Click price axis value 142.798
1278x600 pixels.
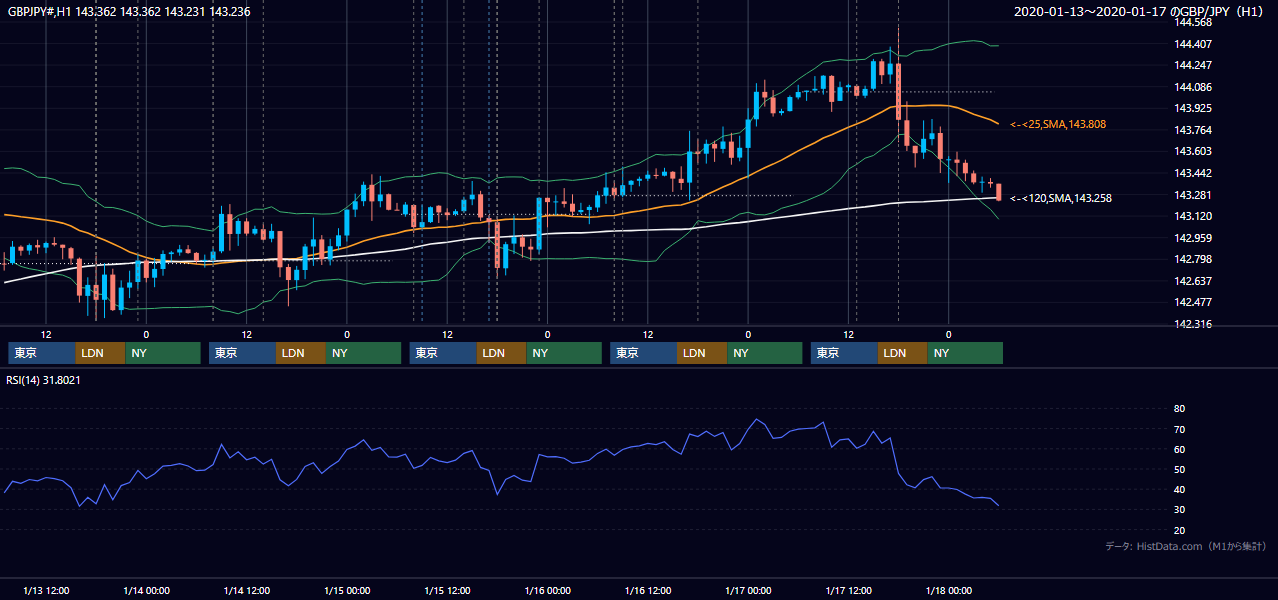(x=1193, y=259)
